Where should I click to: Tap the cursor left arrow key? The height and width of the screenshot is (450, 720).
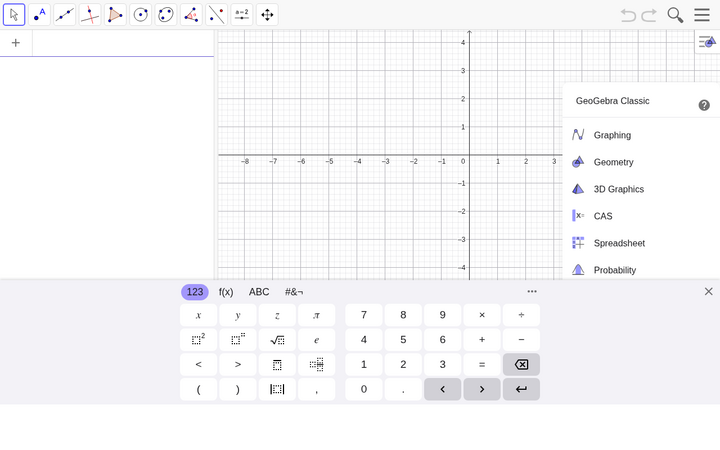(443, 389)
